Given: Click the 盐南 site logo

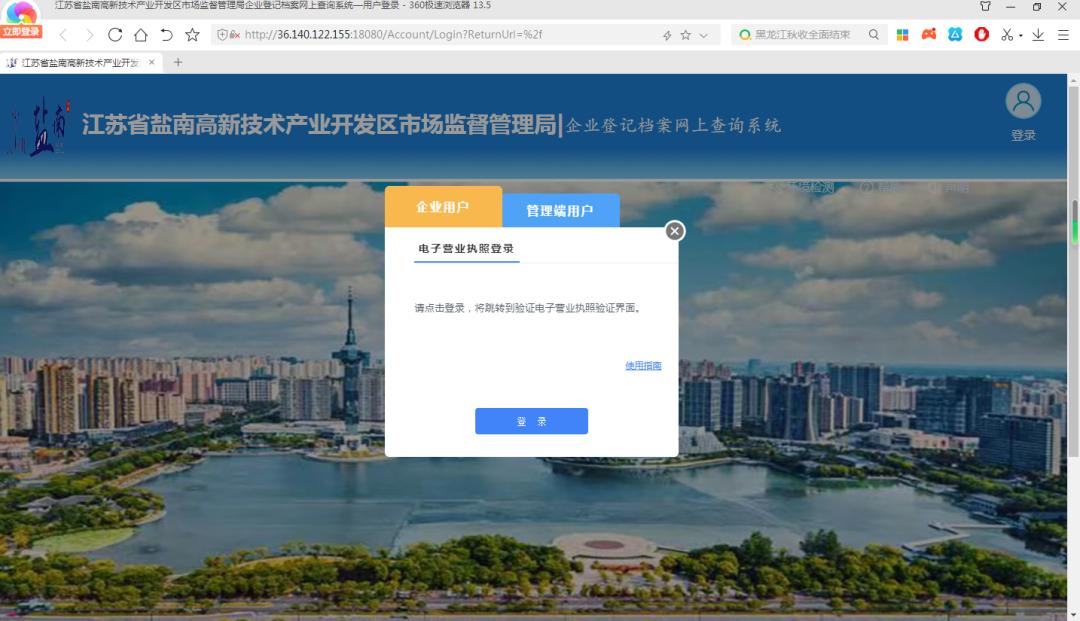Looking at the screenshot, I should click(39, 125).
